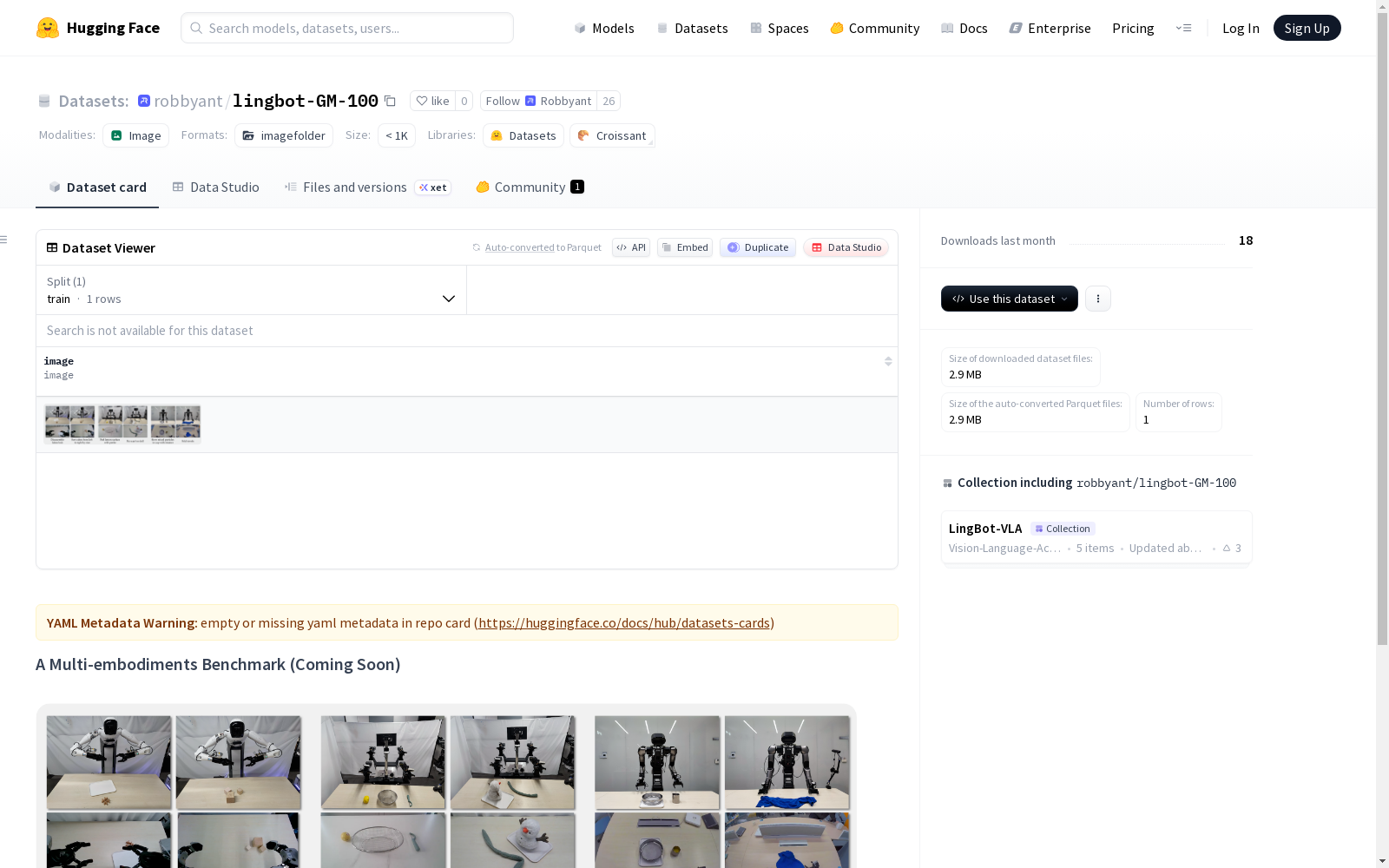Switch to the Data Studio tab
Image resolution: width=1389 pixels, height=868 pixels.
pyautogui.click(x=215, y=187)
